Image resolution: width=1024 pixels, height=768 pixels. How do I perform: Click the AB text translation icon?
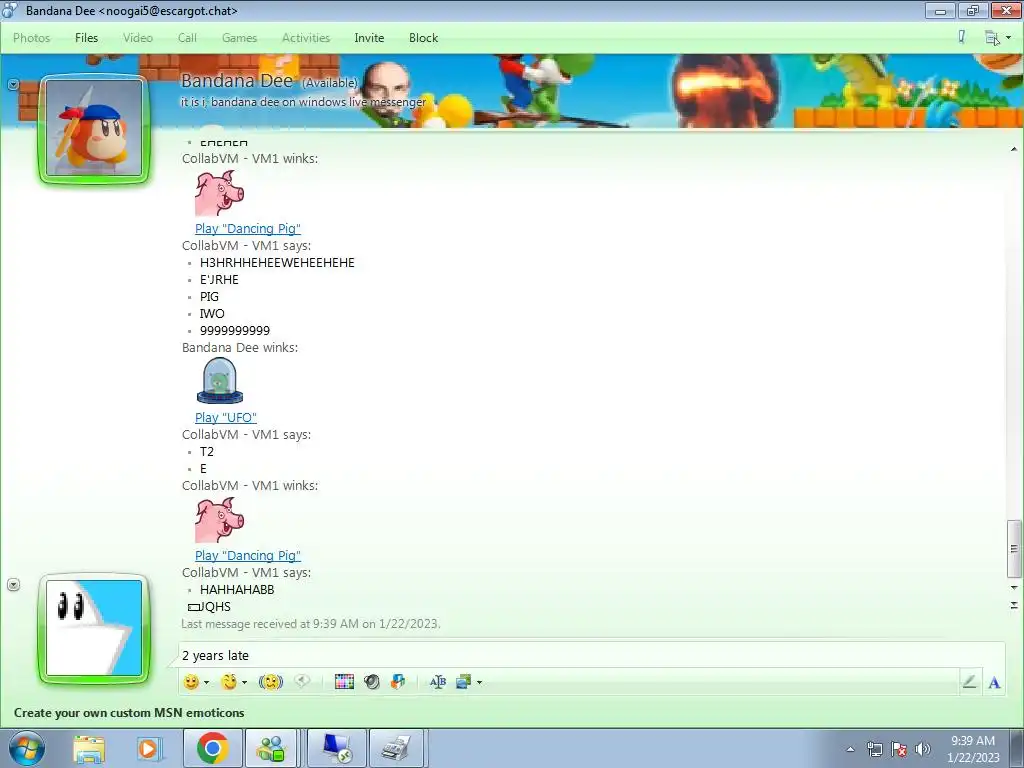(438, 682)
